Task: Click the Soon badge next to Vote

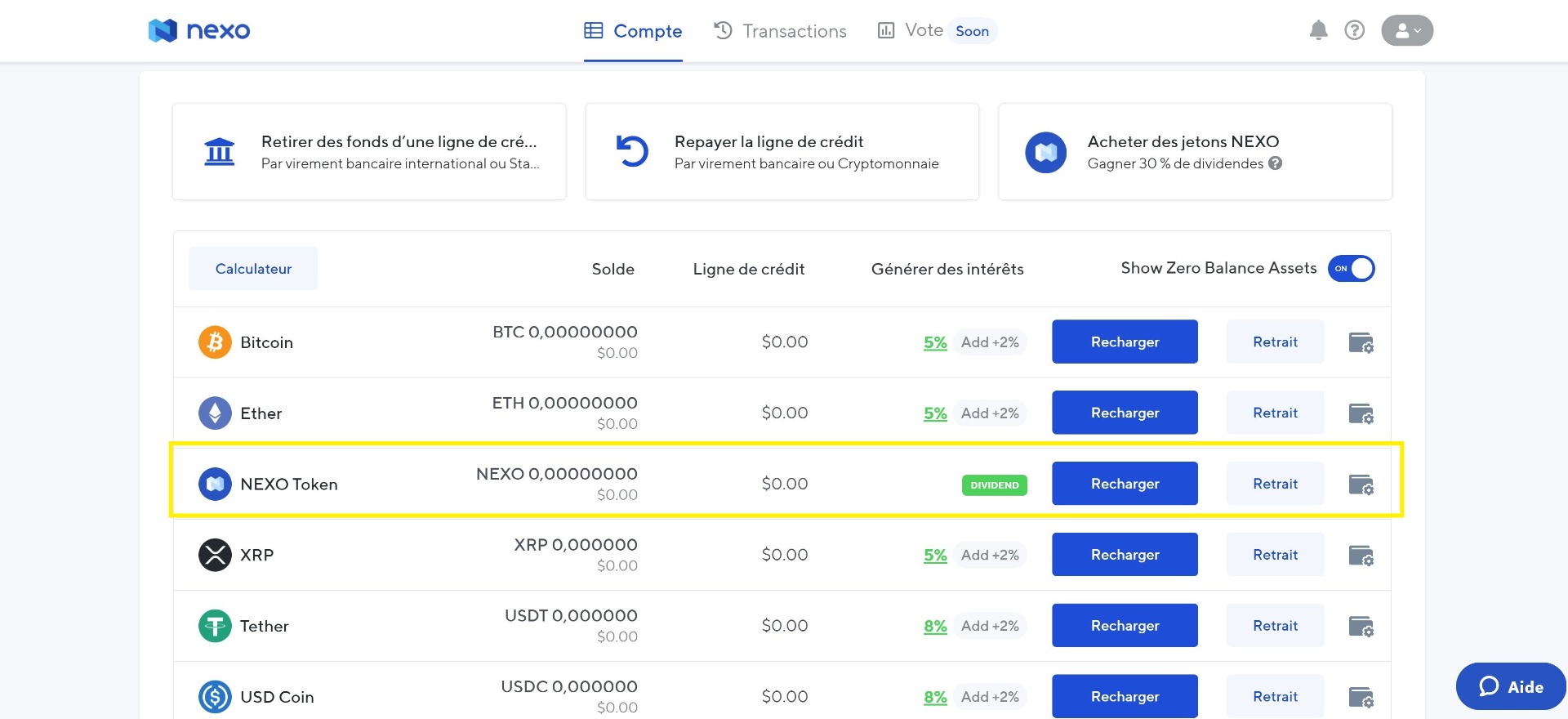Action: click(972, 31)
